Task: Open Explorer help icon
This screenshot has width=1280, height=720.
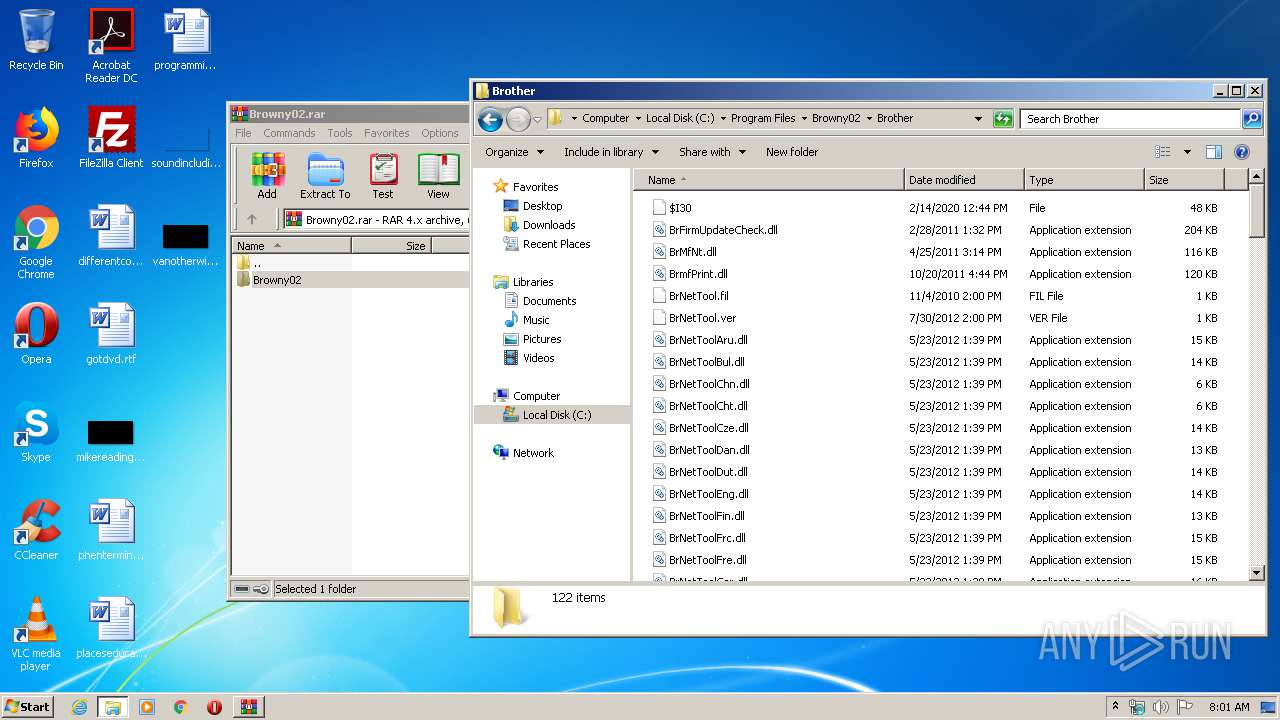Action: point(1242,152)
